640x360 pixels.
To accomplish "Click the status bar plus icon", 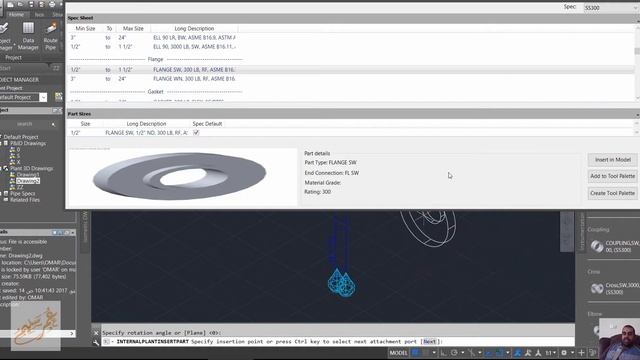I will pos(581,353).
